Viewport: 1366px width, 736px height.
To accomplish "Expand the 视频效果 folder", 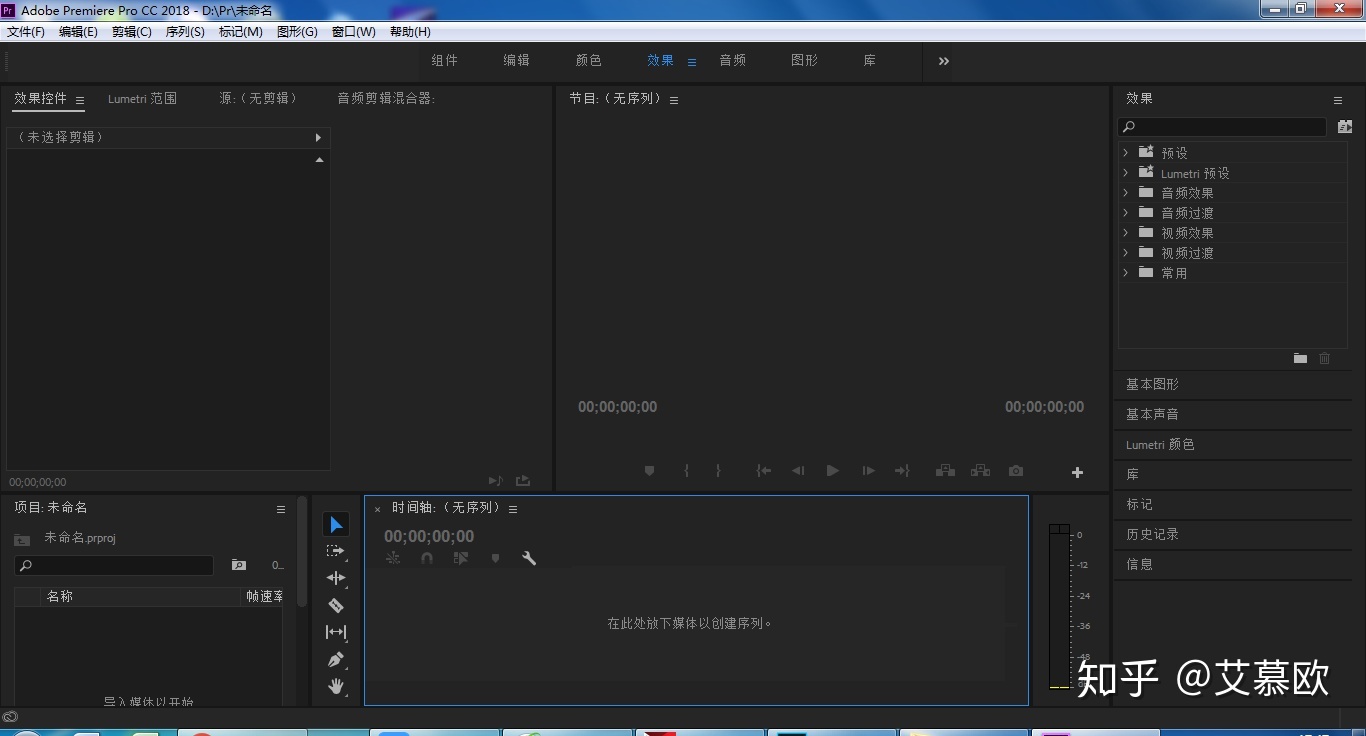I will tap(1125, 233).
